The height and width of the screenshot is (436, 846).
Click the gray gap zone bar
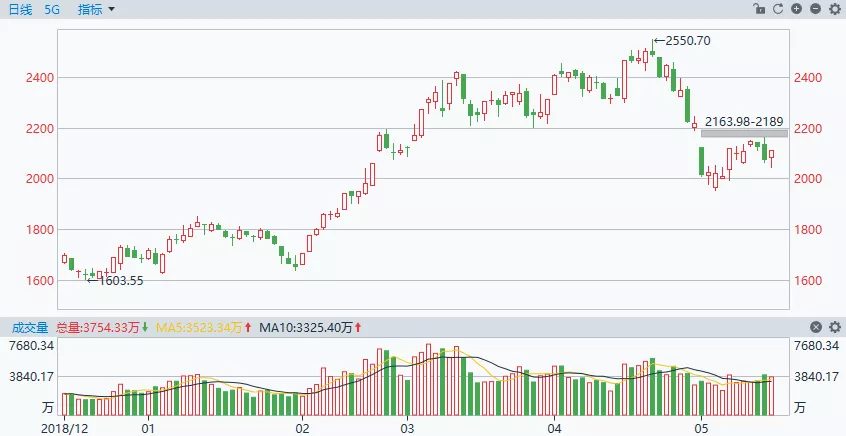tap(744, 133)
